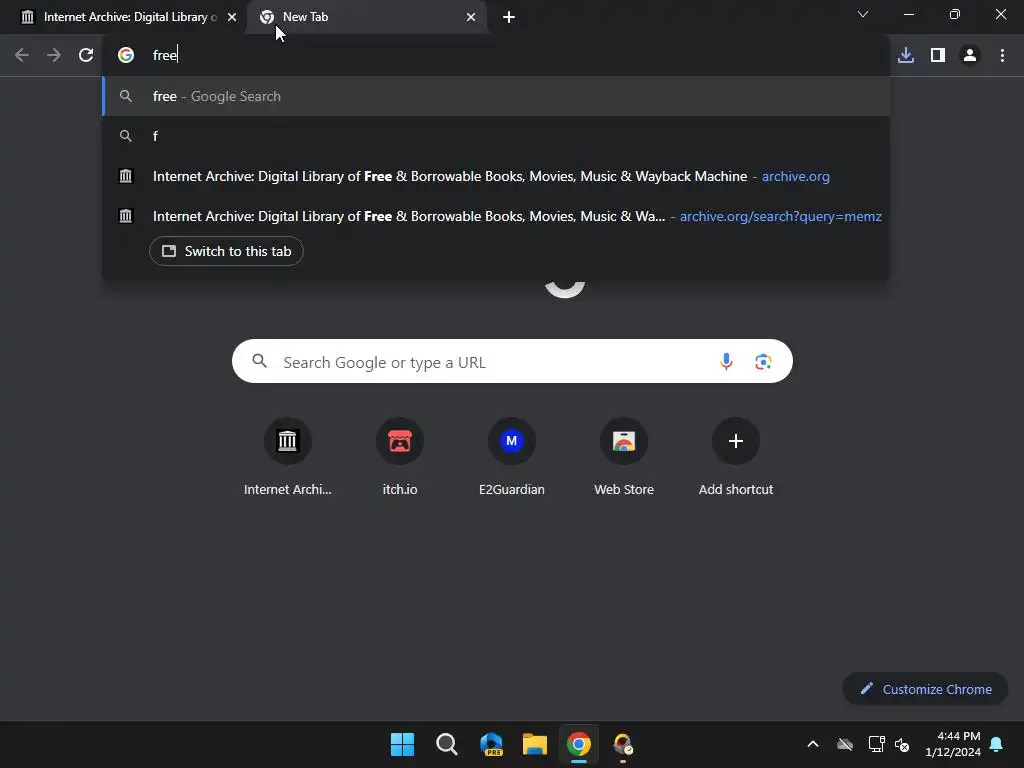Open the E2Guardian shortcut
Image resolution: width=1024 pixels, height=768 pixels.
coord(511,457)
